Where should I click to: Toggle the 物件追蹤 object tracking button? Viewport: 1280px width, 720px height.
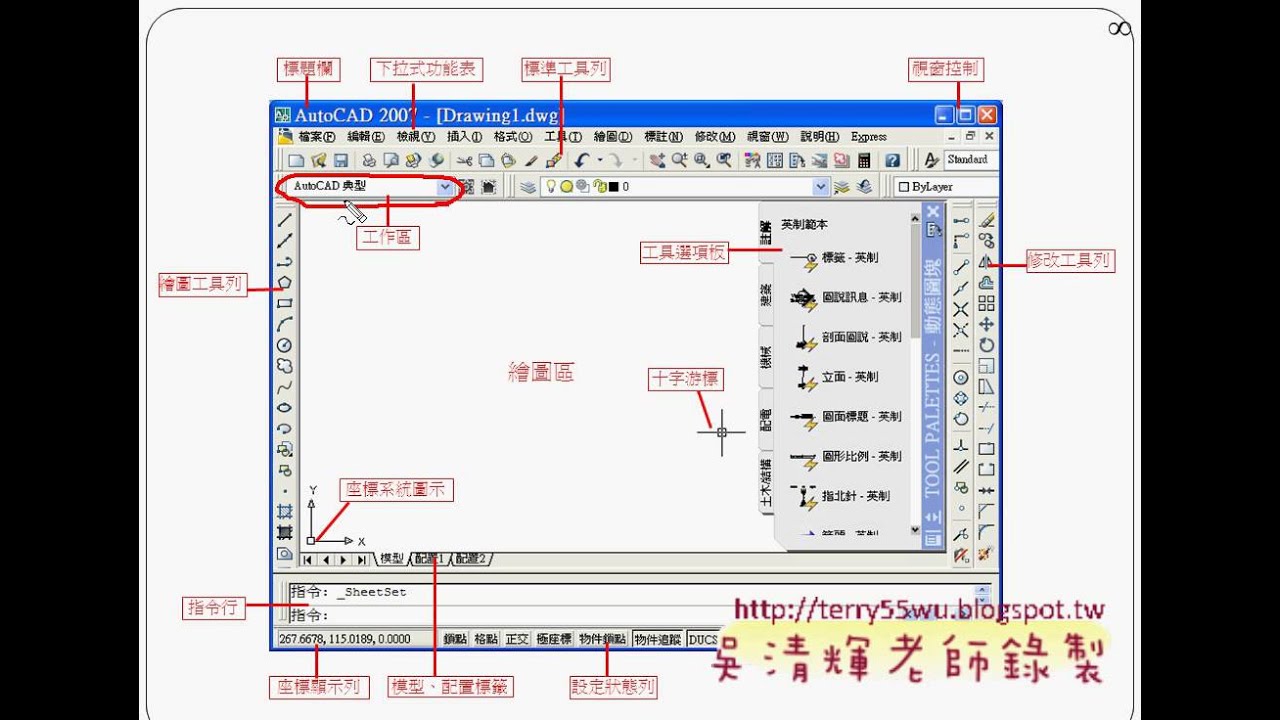click(657, 639)
